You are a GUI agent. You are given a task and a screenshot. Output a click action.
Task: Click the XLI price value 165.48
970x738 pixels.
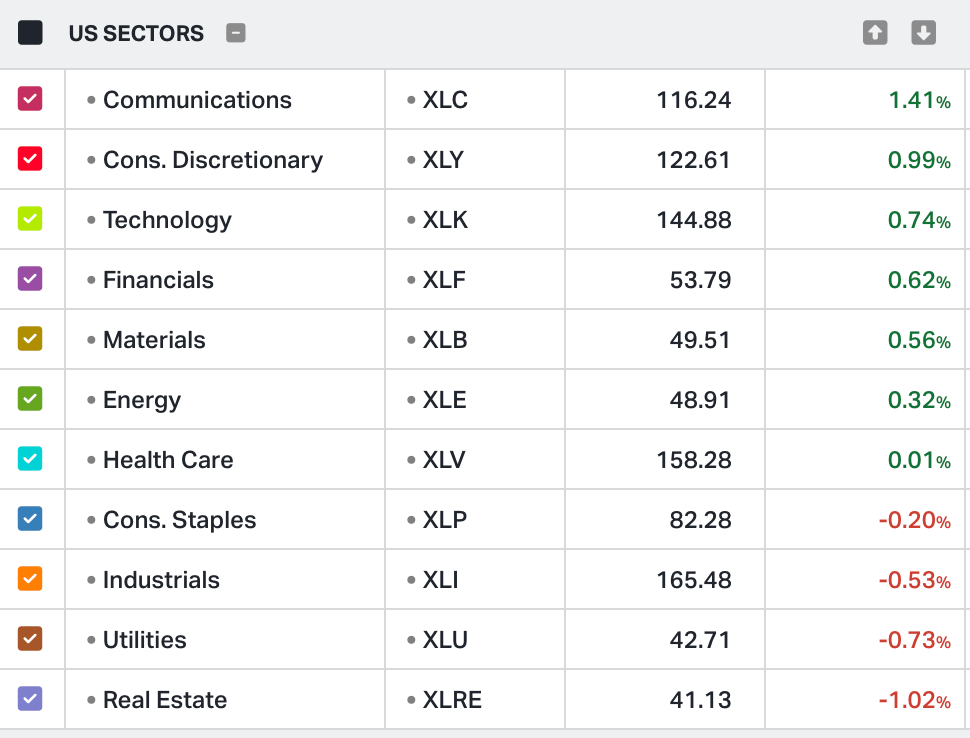tap(694, 580)
